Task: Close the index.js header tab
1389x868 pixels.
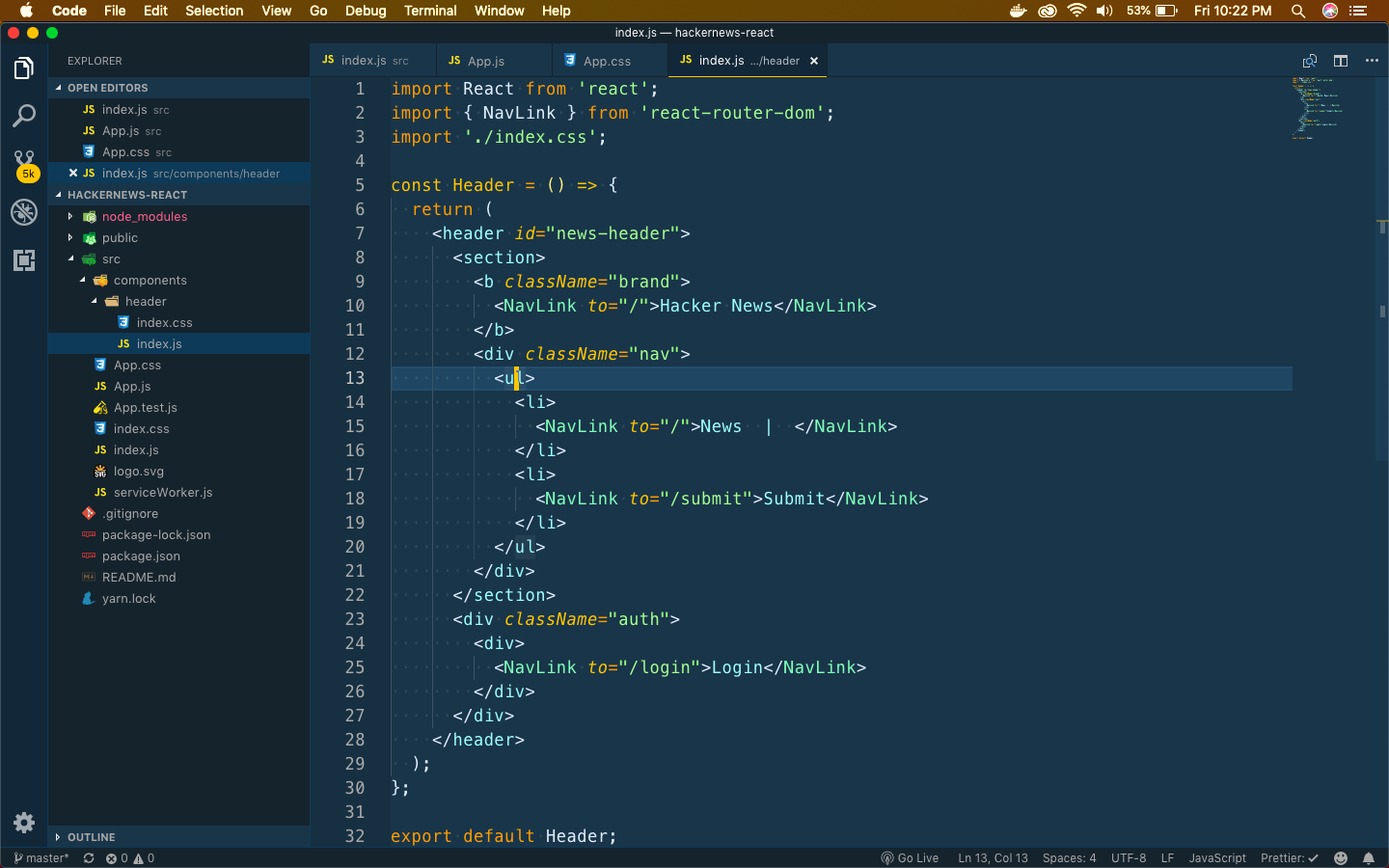Action: coord(814,61)
